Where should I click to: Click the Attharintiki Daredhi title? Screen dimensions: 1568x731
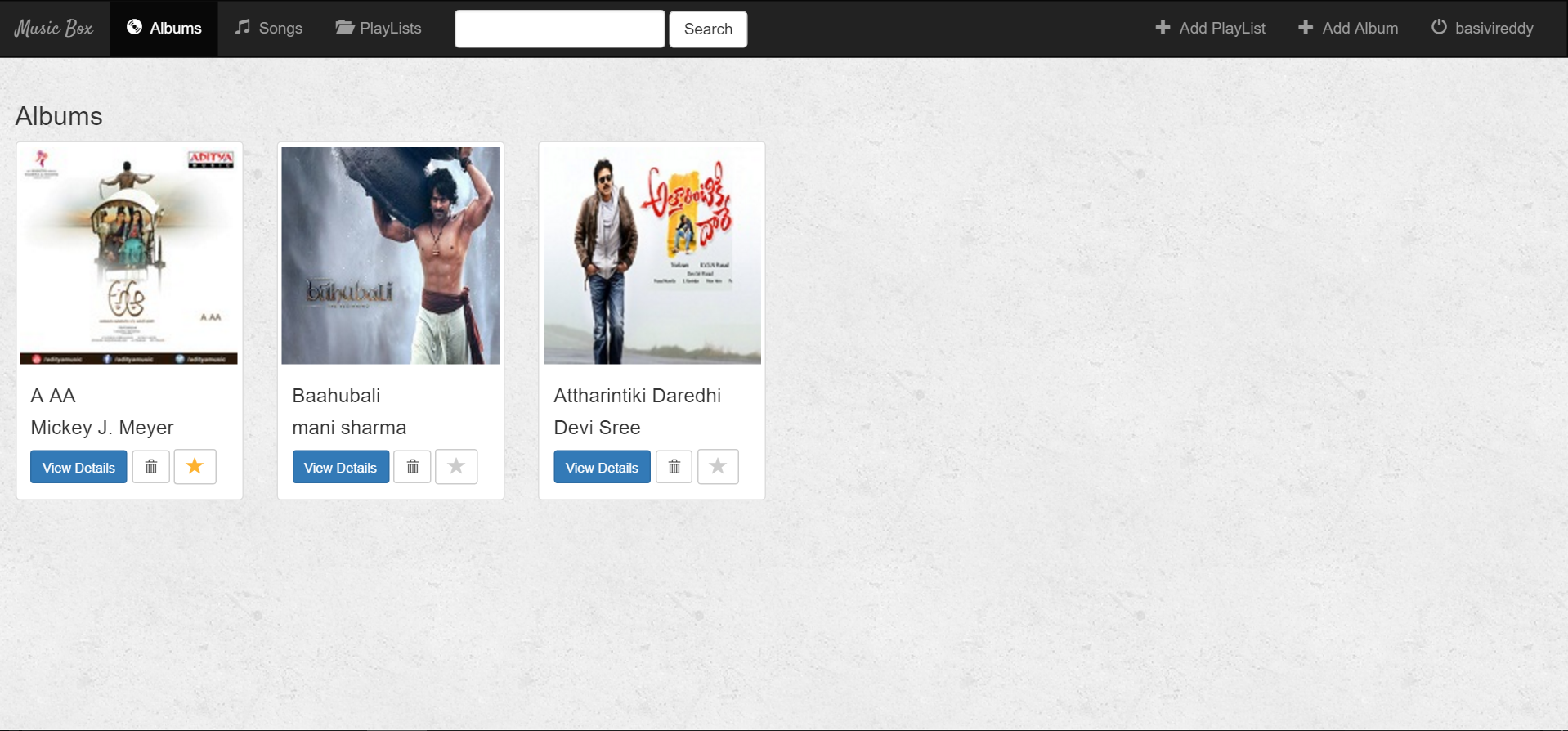pos(638,396)
